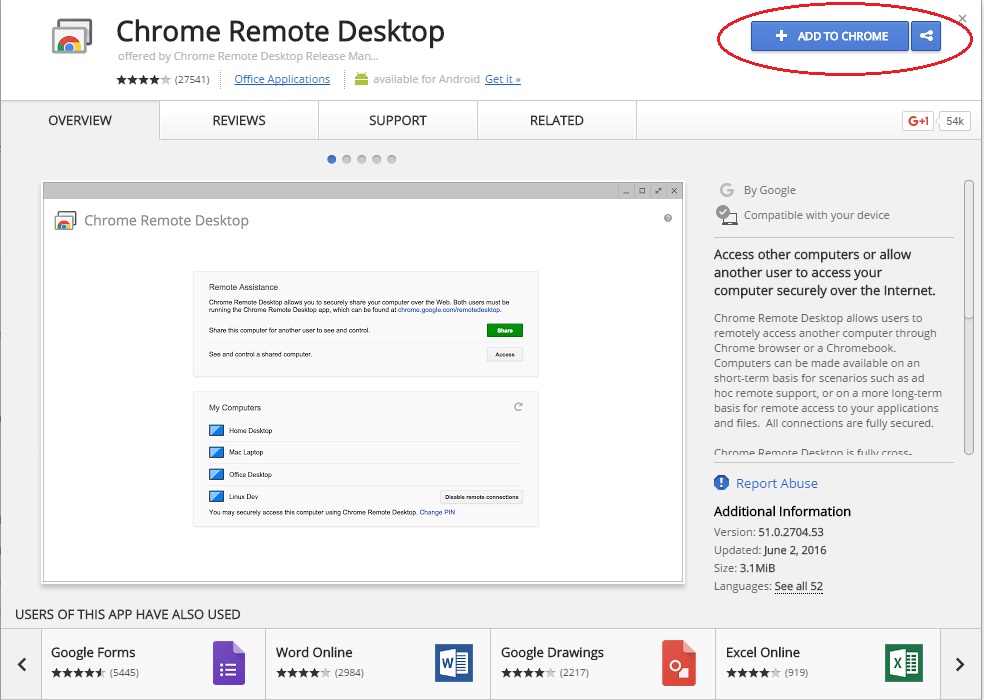
Task: Select the first screenshot carousel dot
Action: (x=331, y=159)
